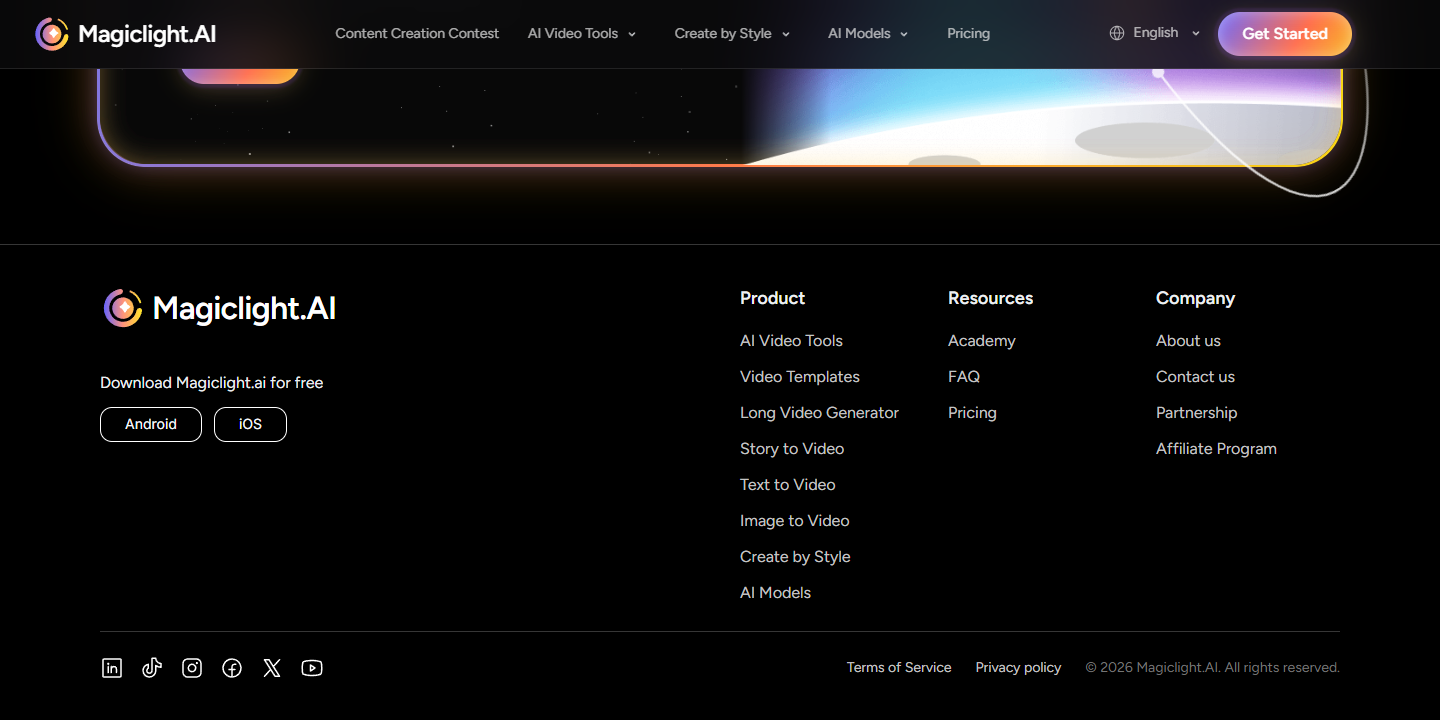Click the Magiclight.AI logo in header

tap(126, 34)
